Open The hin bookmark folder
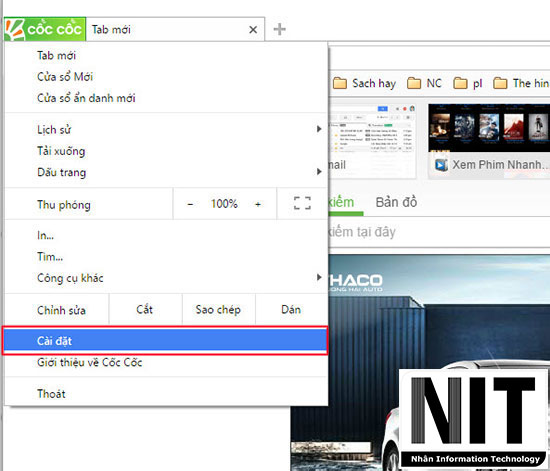The height and width of the screenshot is (471, 550). click(x=521, y=83)
